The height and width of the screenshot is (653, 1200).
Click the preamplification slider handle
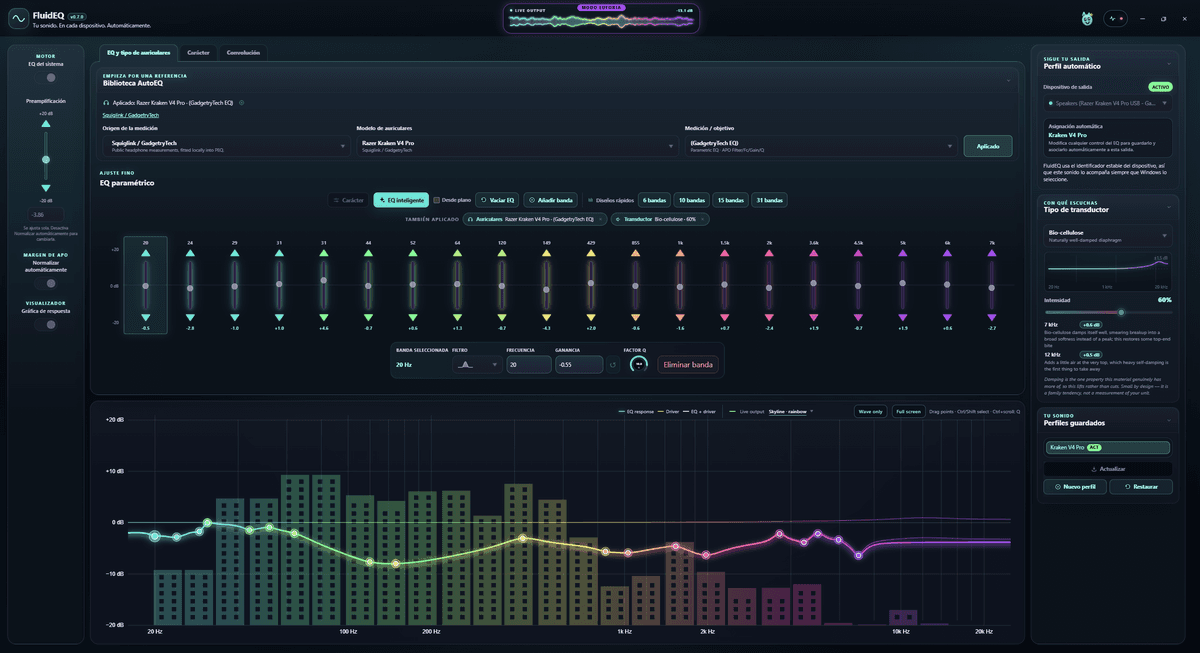click(45, 159)
